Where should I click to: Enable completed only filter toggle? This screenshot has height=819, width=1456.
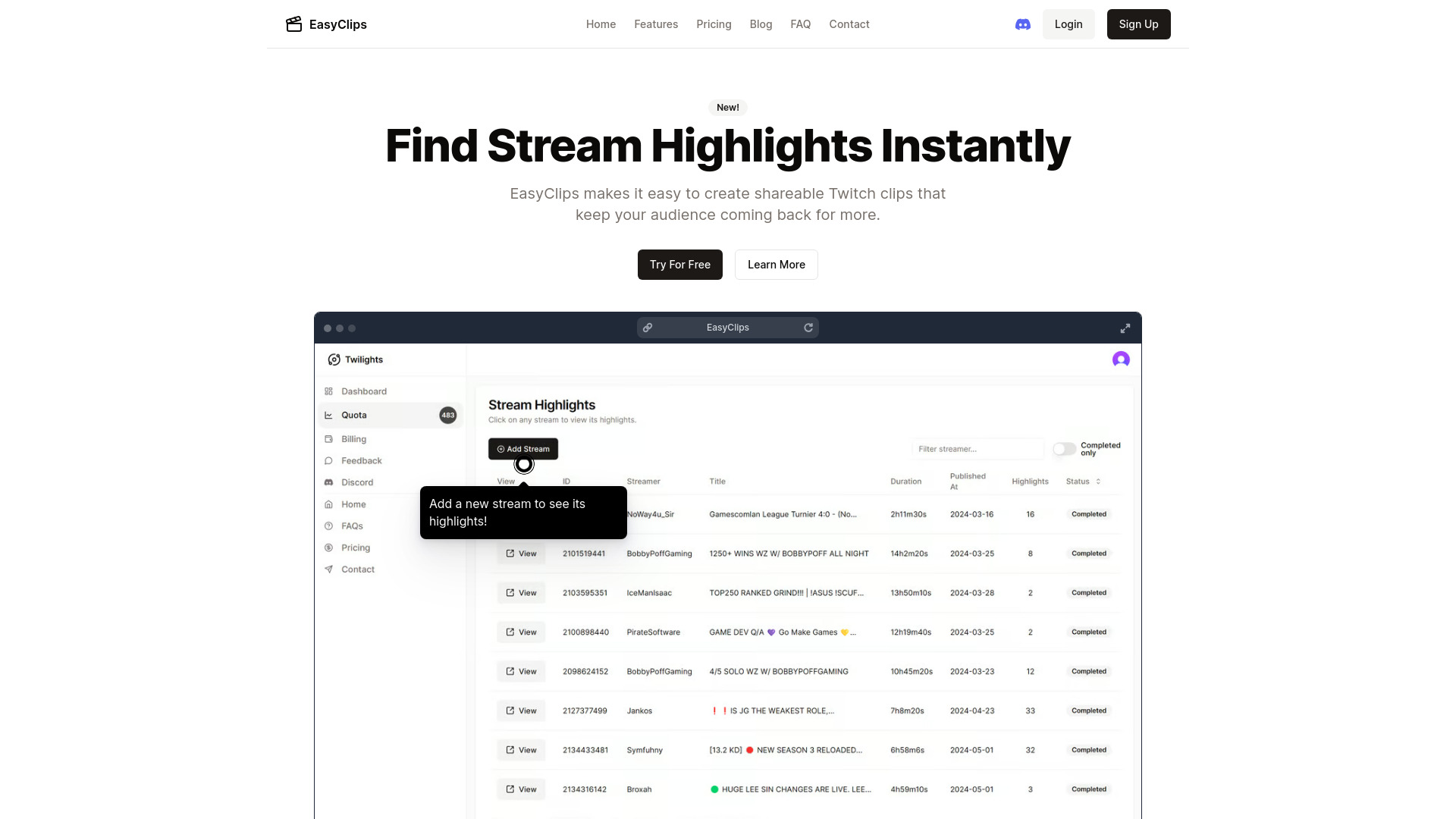(x=1064, y=449)
